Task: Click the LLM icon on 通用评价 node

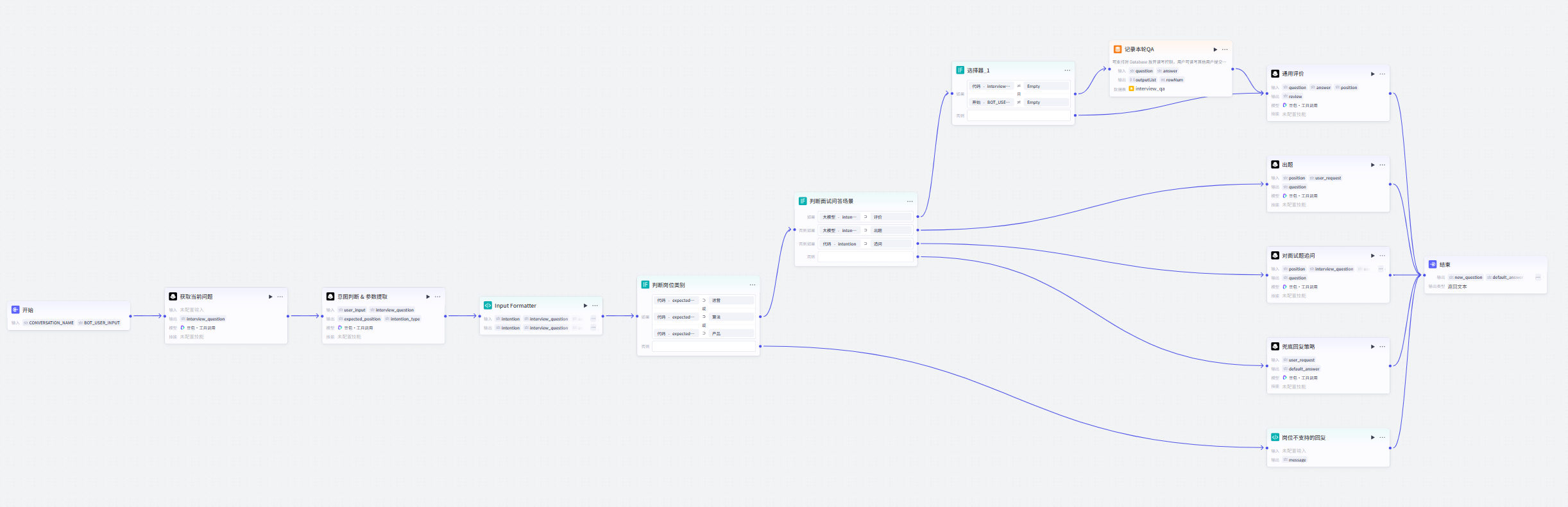Action: pos(1275,74)
